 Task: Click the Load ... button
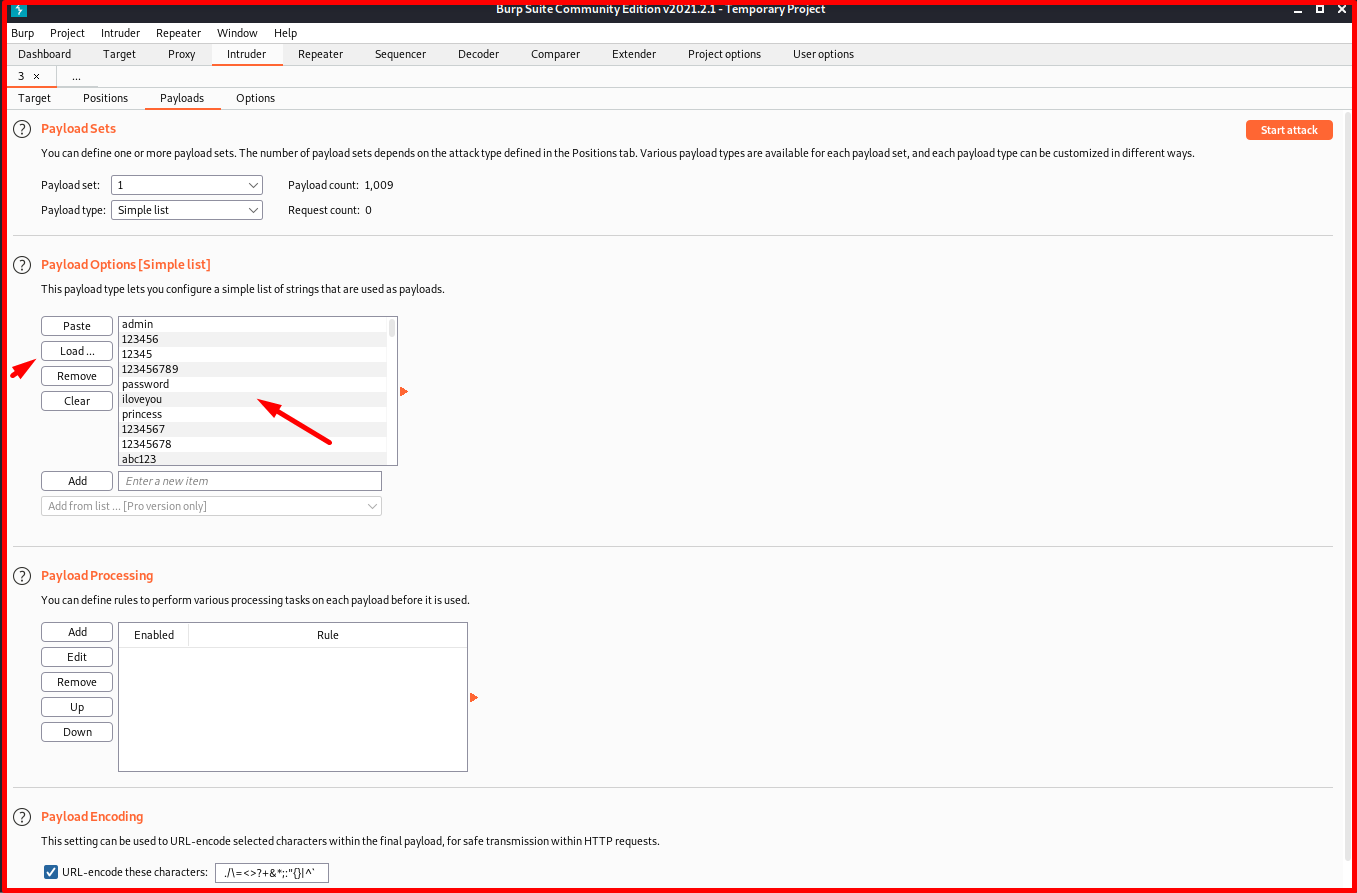coord(77,351)
